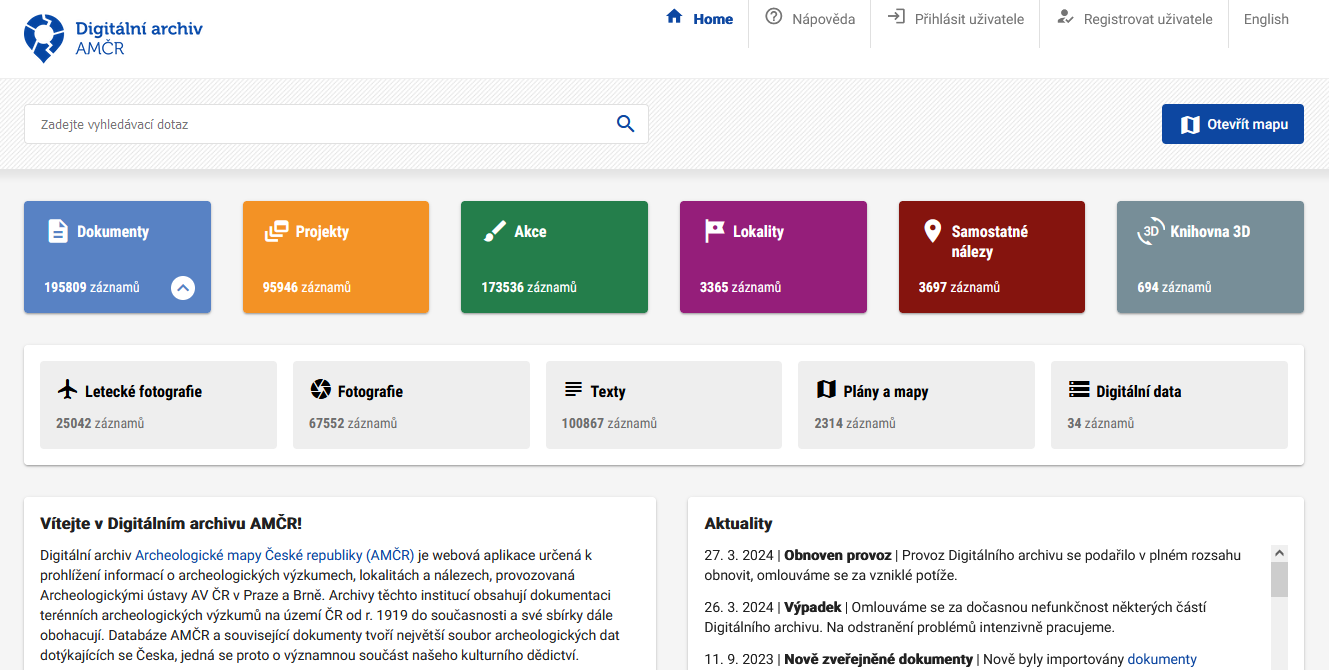Open Samostatné nálezy pin tile
The image size is (1329, 670).
(x=991, y=257)
